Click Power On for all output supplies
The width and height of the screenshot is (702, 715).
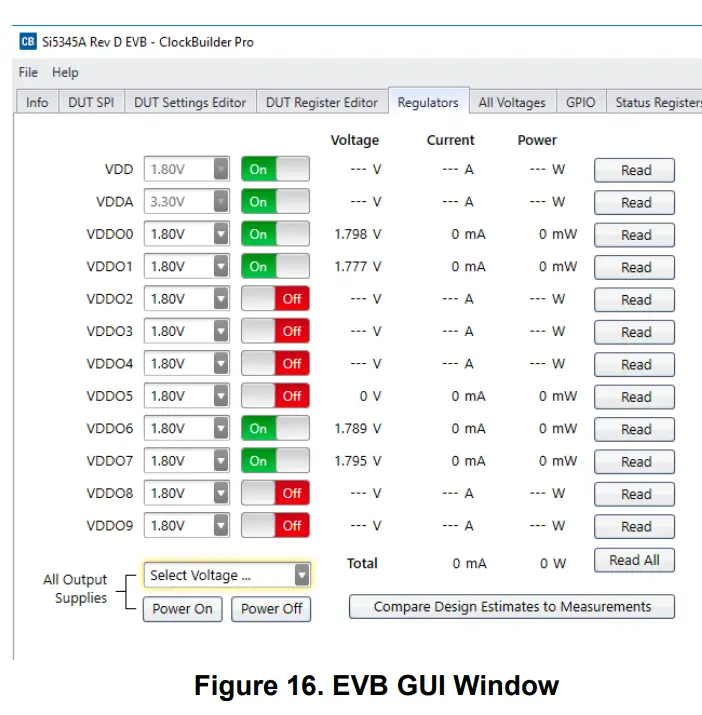(x=182, y=609)
